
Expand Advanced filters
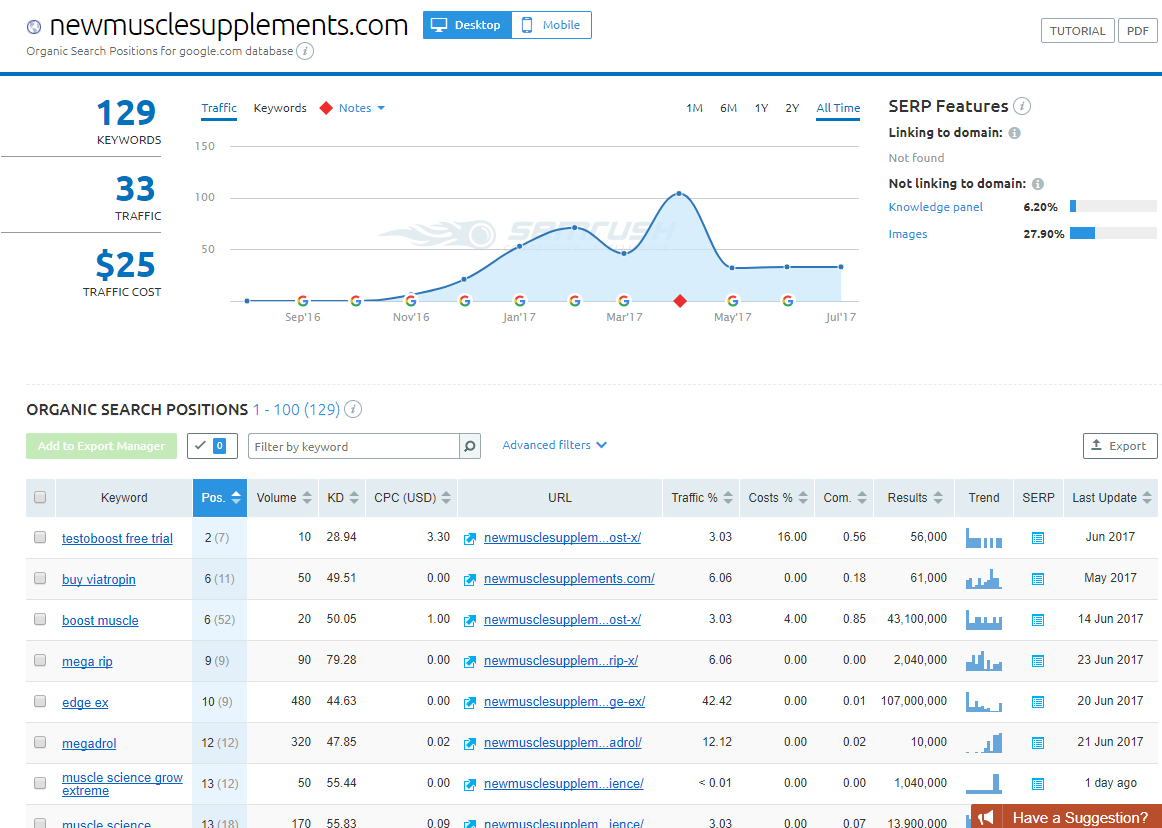554,445
